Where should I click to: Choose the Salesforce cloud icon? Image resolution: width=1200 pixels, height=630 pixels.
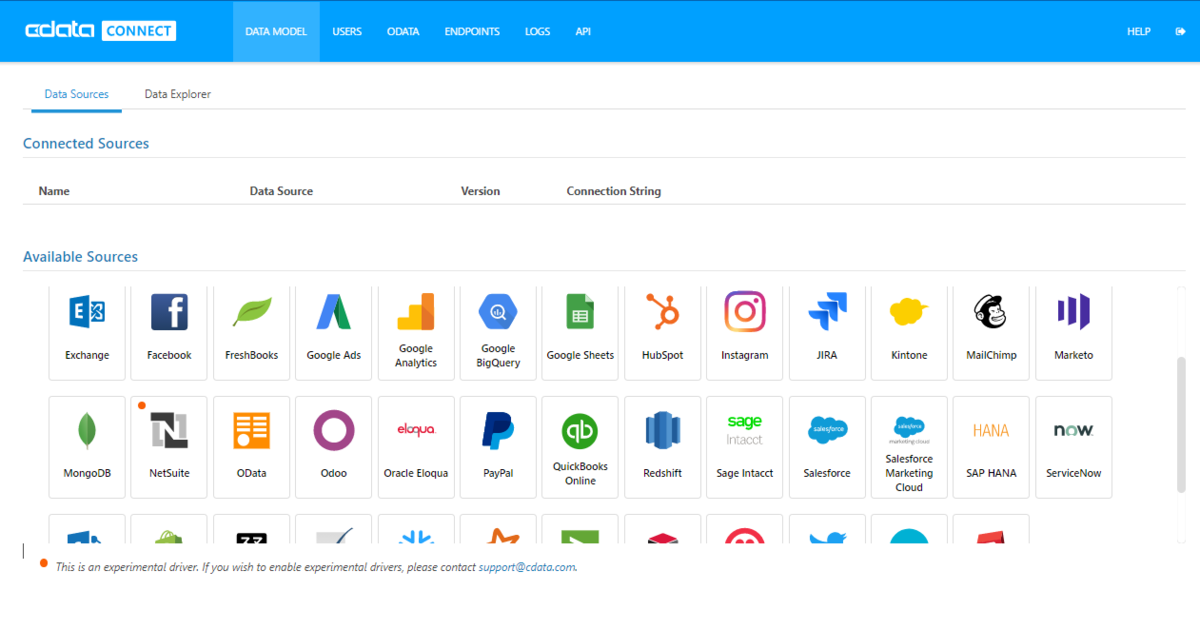(827, 431)
